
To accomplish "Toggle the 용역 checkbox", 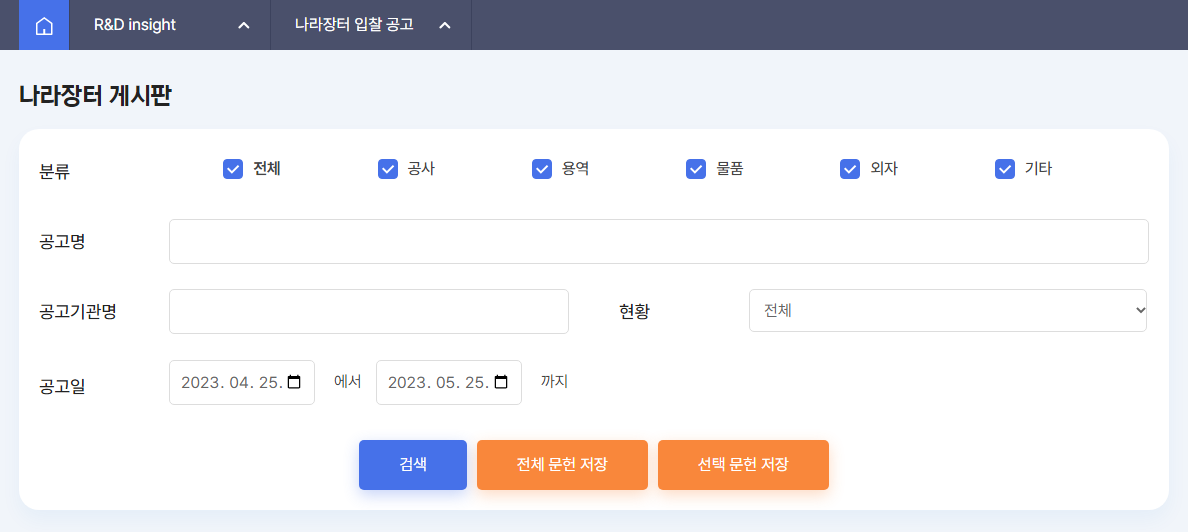I will pos(542,169).
